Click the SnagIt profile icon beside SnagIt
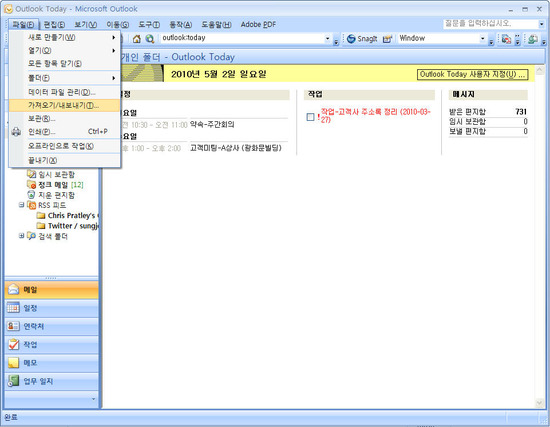 (x=387, y=39)
